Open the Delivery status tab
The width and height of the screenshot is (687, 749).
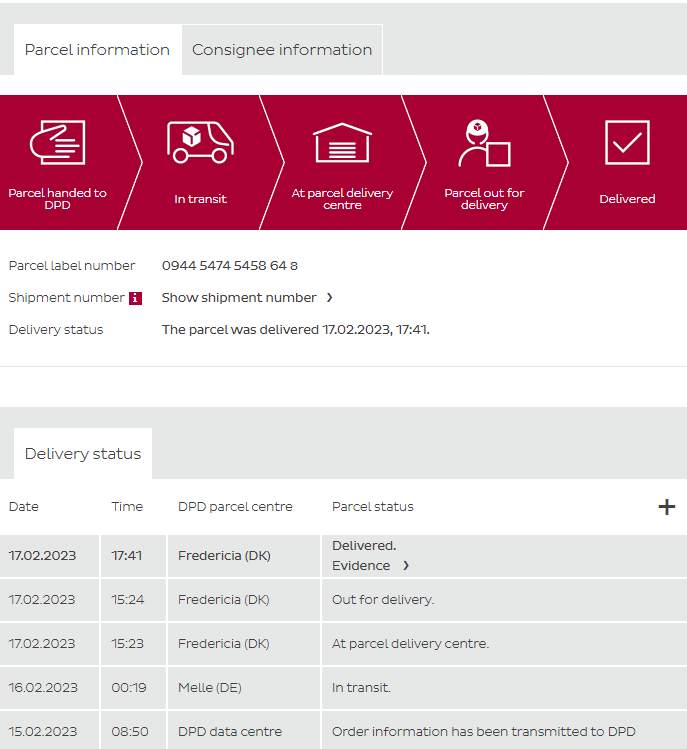83,454
